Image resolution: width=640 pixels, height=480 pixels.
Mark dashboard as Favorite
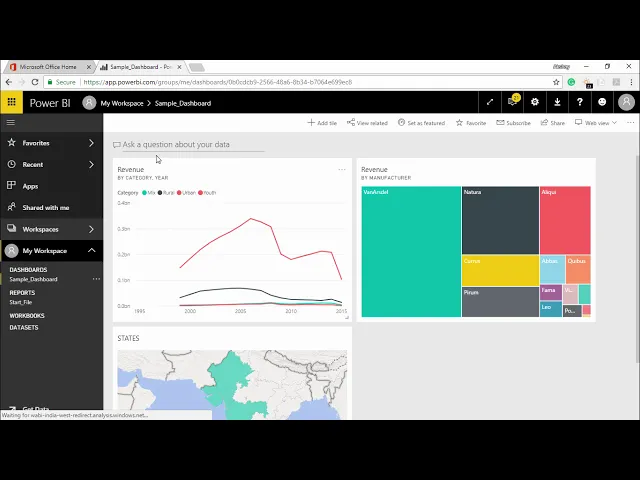[471, 123]
